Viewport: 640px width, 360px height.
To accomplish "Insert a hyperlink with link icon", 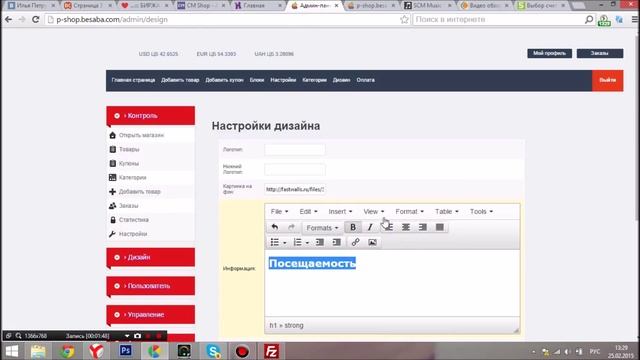I will pyautogui.click(x=356, y=242).
